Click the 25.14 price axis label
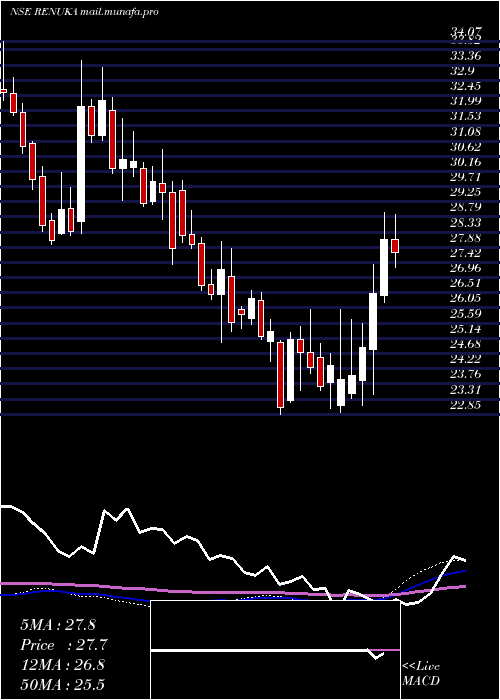The image size is (500, 700). 466,329
